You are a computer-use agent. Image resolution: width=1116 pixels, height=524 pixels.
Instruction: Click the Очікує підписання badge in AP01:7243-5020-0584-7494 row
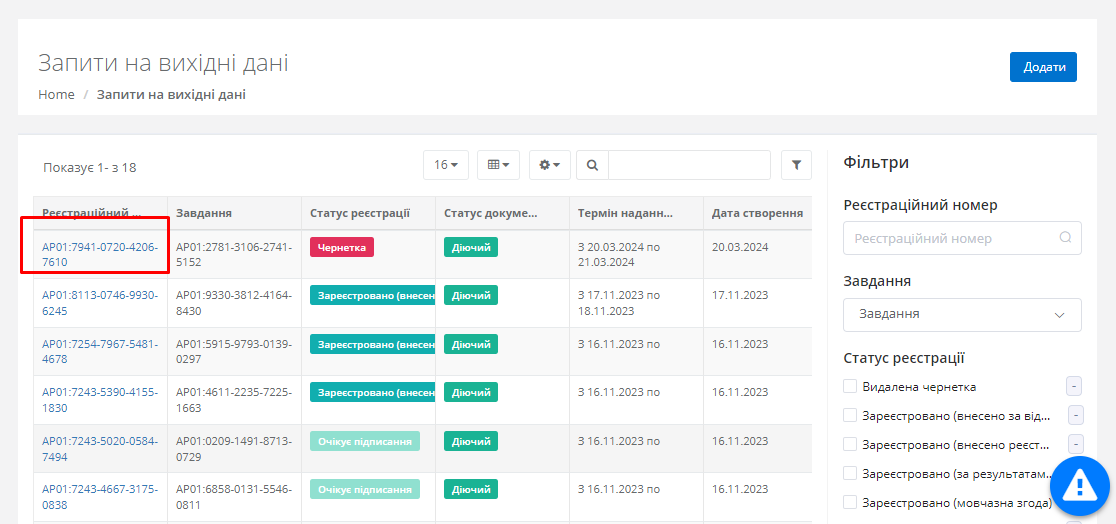coord(365,441)
